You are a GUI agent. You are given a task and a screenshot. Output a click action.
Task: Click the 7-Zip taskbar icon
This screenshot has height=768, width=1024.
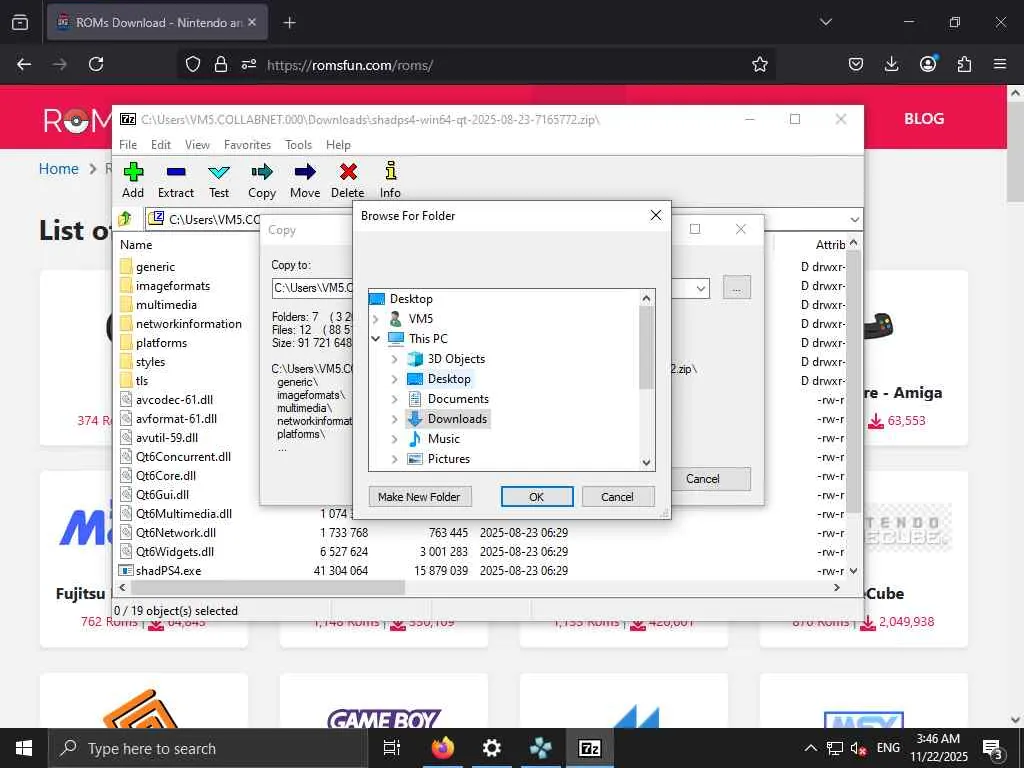(x=590, y=748)
